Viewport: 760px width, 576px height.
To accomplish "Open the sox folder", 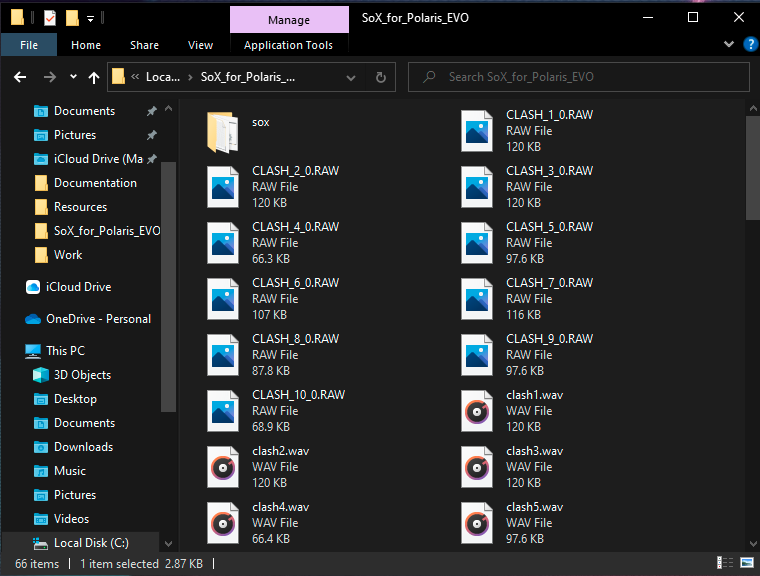I will point(222,131).
